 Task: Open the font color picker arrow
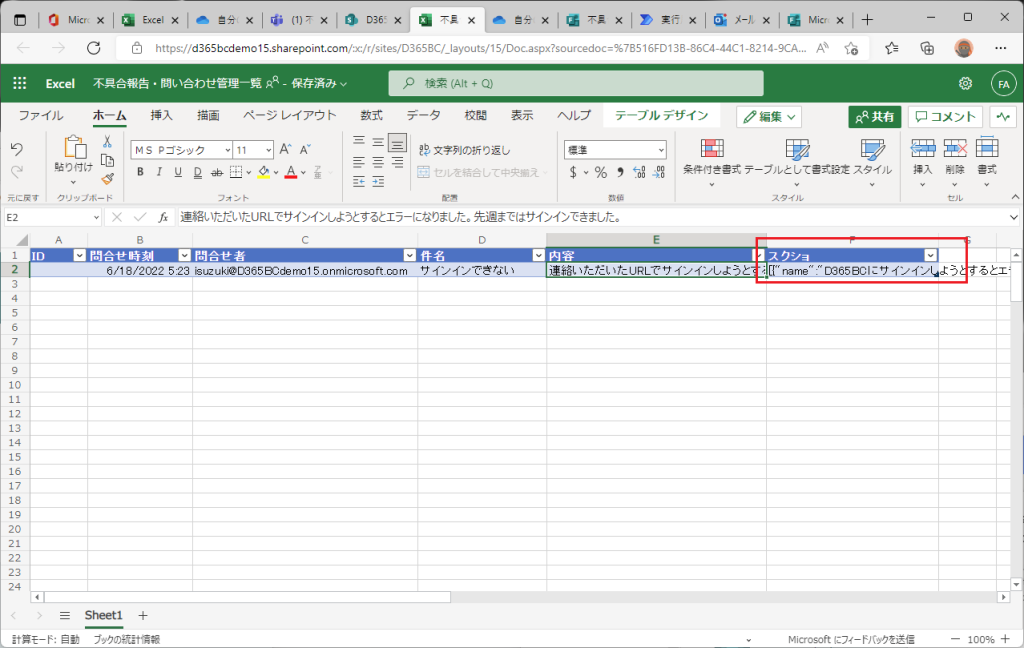305,172
